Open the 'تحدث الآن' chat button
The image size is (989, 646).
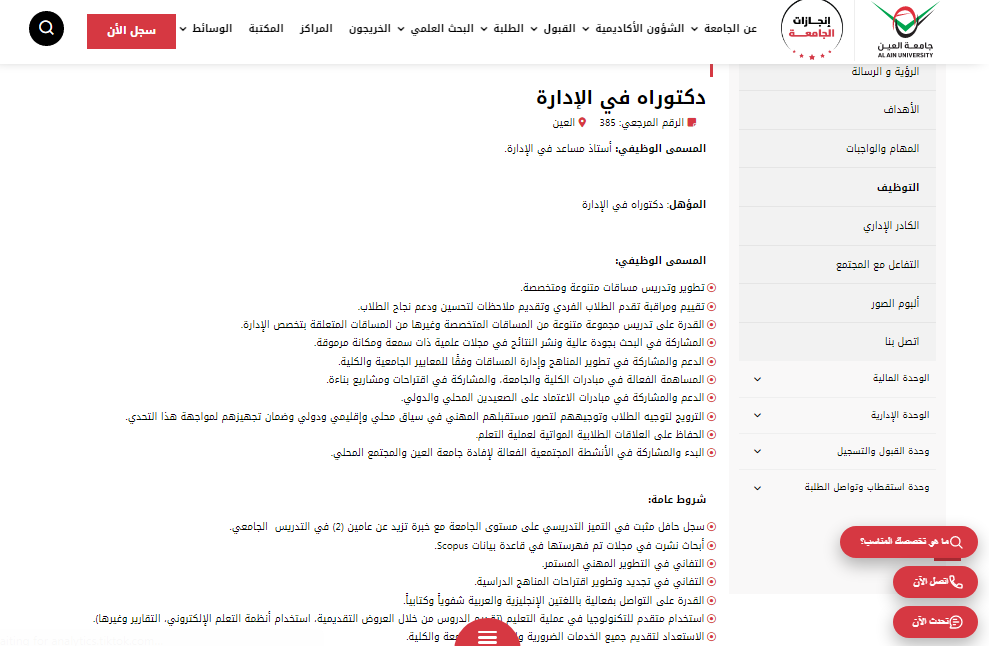pos(935,622)
